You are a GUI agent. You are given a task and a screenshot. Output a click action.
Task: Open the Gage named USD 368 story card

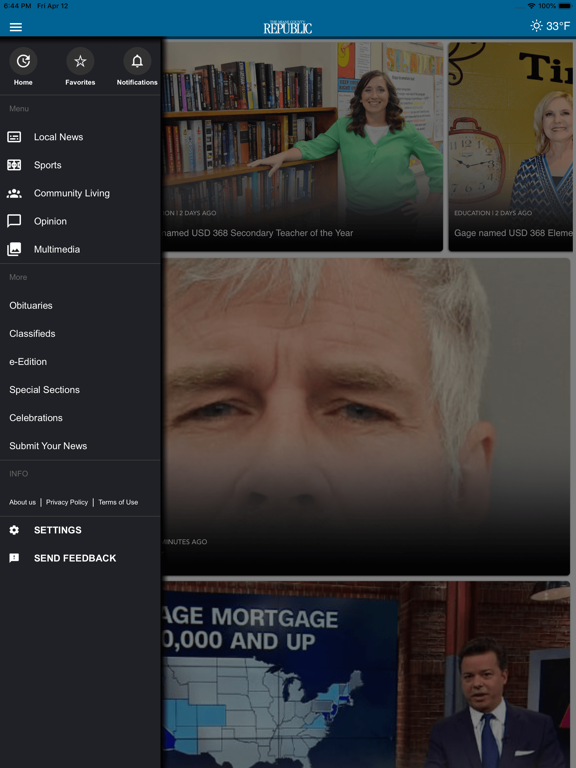pos(512,146)
